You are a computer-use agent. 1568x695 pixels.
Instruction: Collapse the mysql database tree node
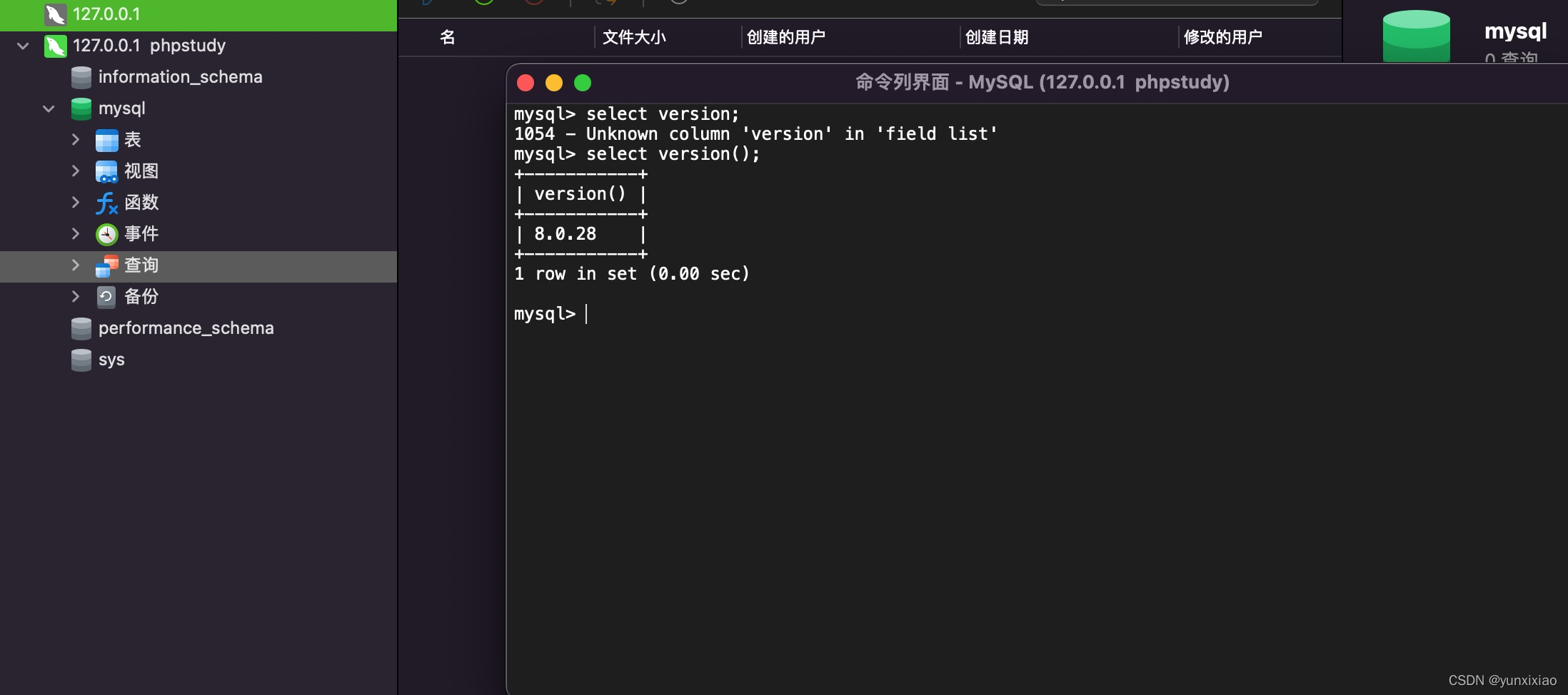click(48, 108)
